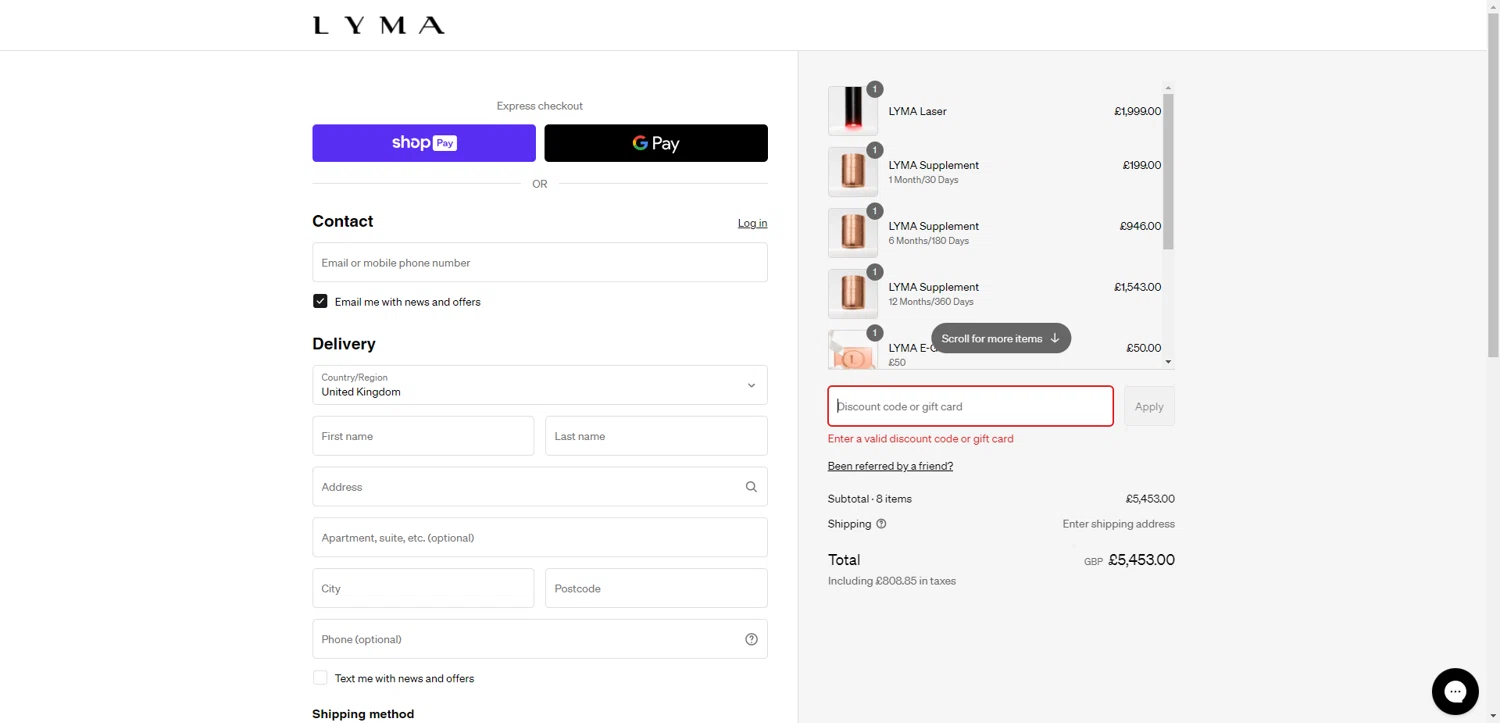Viewport: 1500px width, 723px height.
Task: Click the order list scroll-down arrow
Action: [x=1168, y=362]
